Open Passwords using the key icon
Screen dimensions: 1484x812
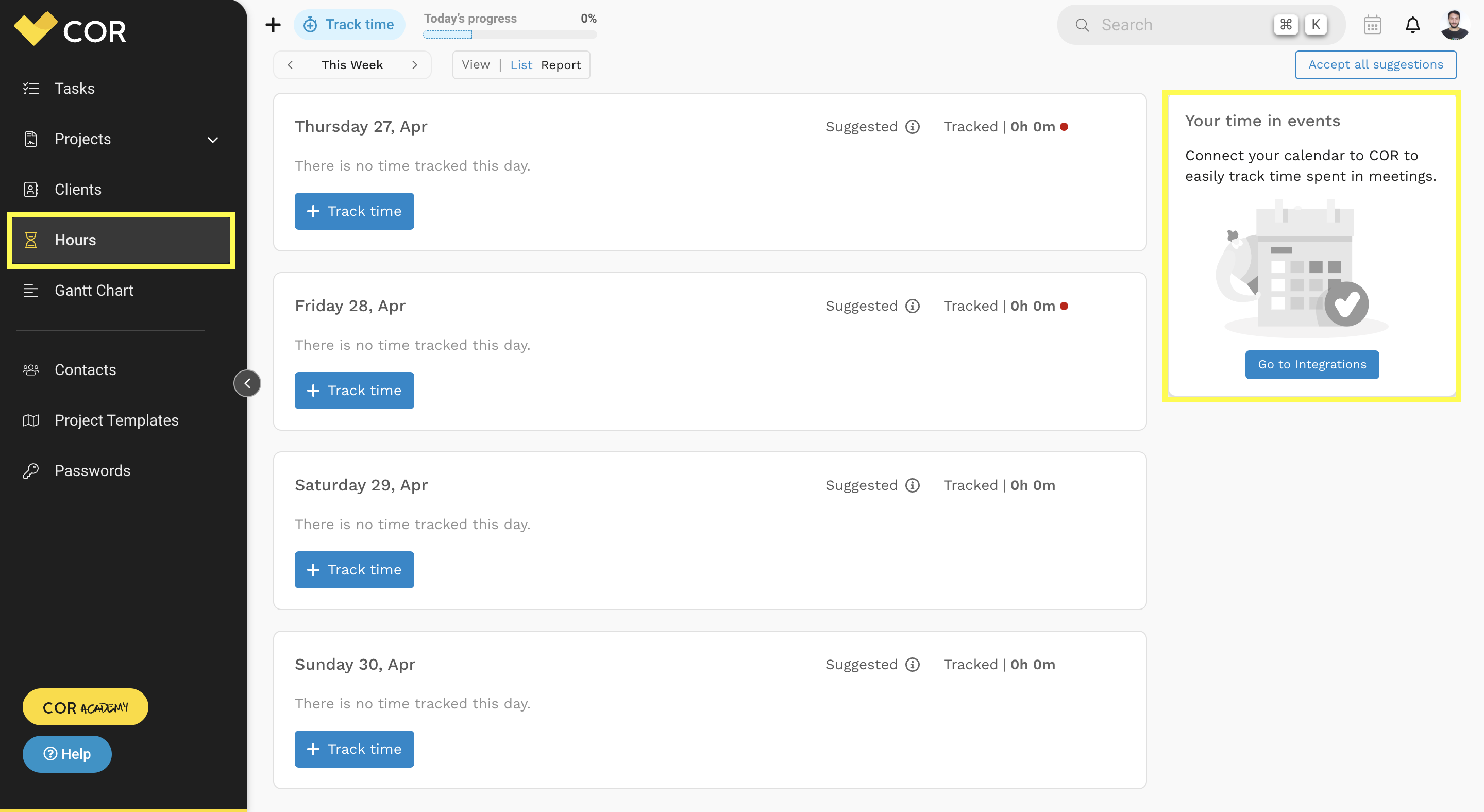tap(30, 470)
